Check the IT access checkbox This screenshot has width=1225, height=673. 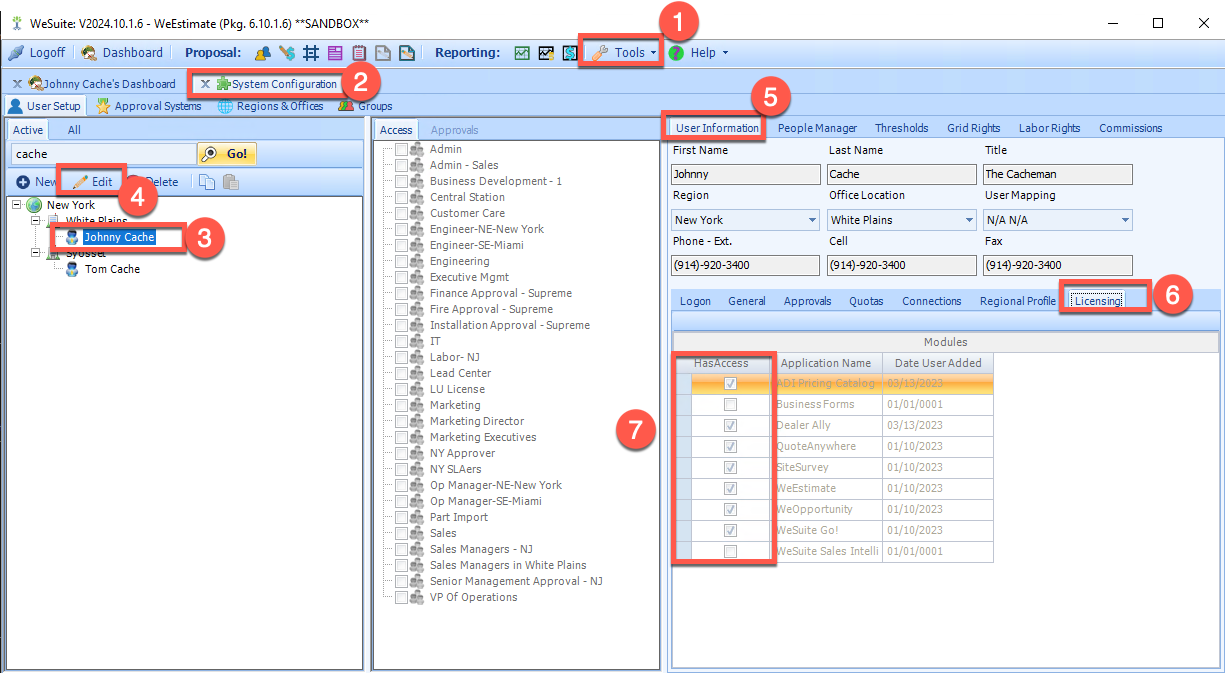(x=401, y=341)
